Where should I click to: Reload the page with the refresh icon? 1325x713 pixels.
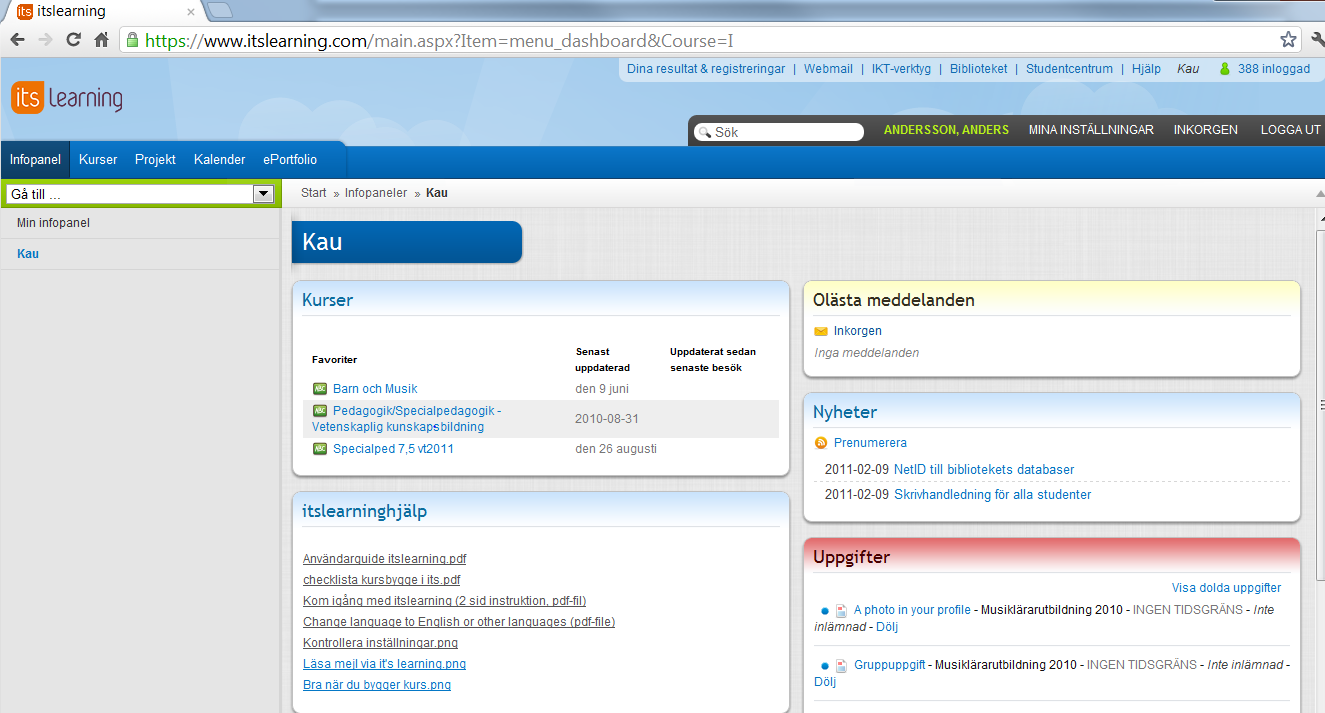pyautogui.click(x=73, y=40)
